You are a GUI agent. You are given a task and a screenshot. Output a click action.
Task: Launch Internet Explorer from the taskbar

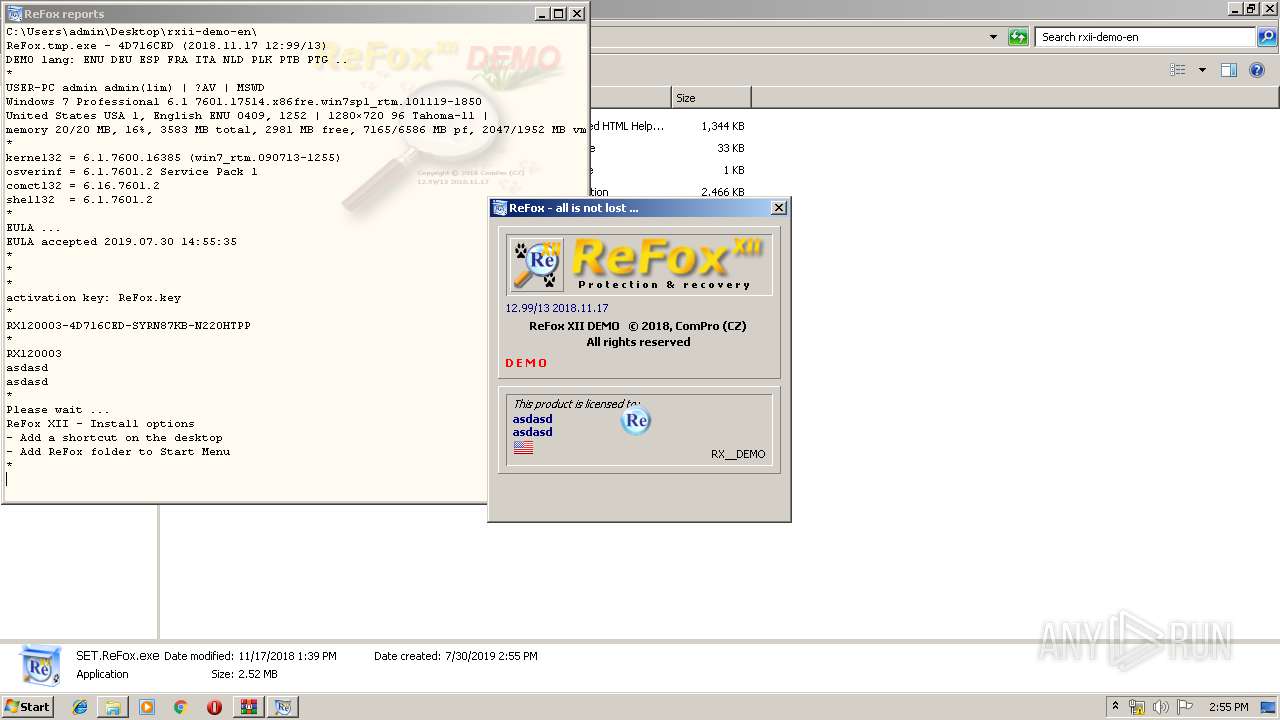[x=80, y=707]
